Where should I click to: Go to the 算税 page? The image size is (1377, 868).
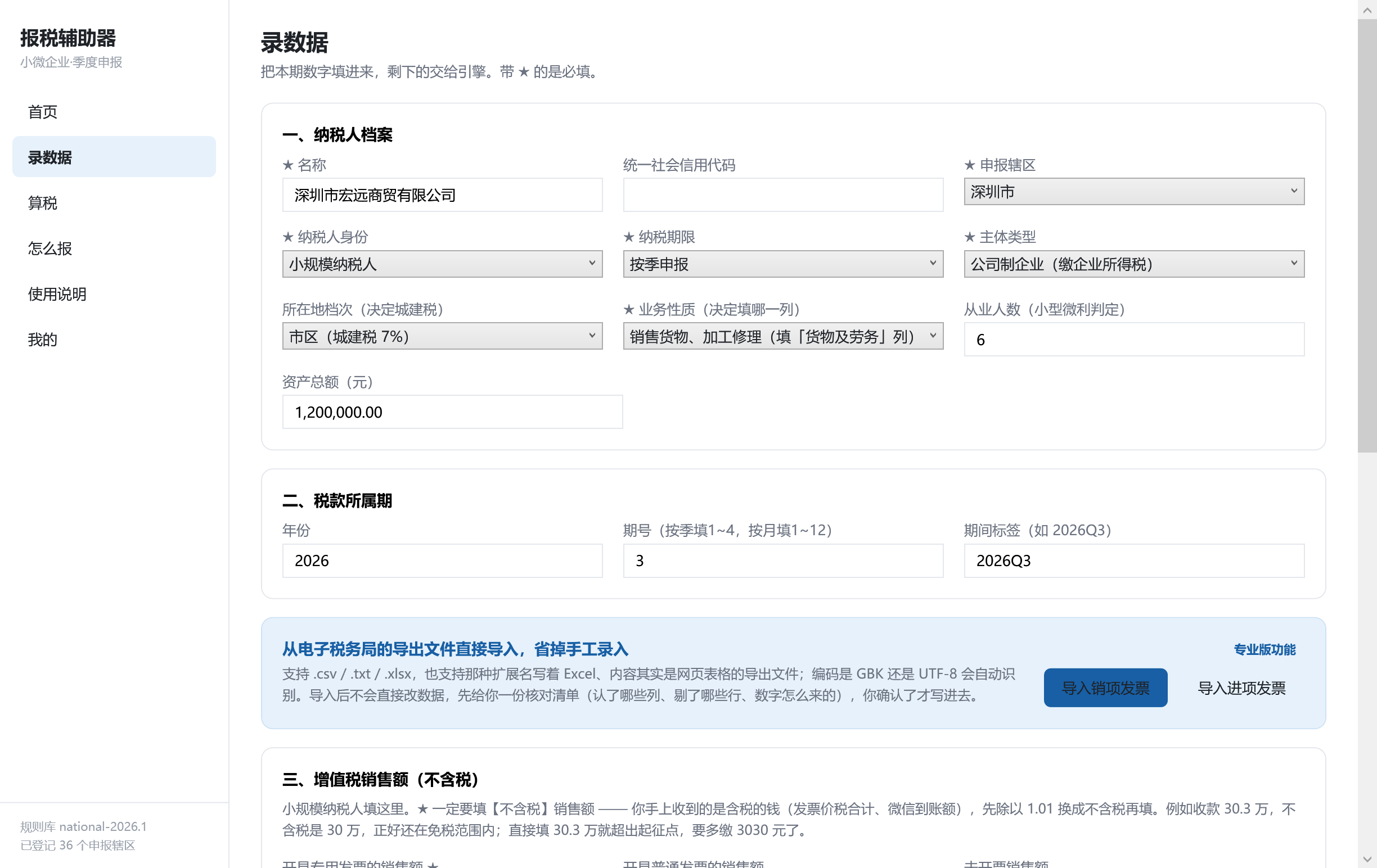[114, 202]
